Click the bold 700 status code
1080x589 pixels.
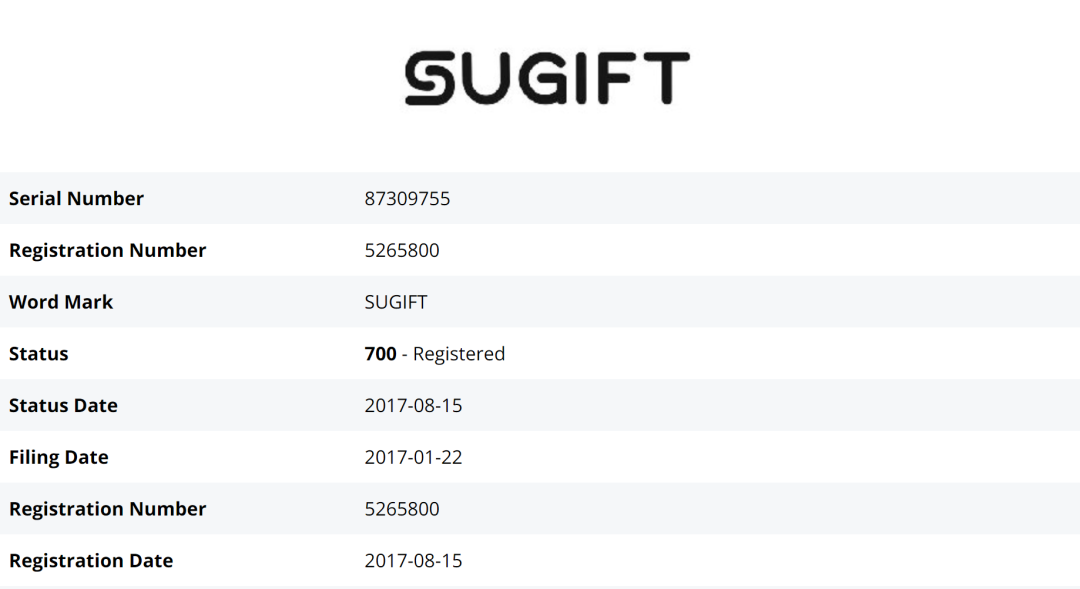point(381,354)
